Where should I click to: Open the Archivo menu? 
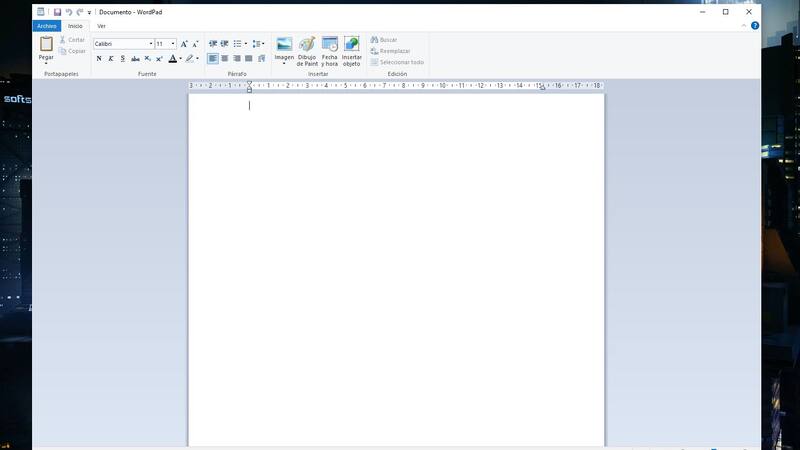[47, 26]
